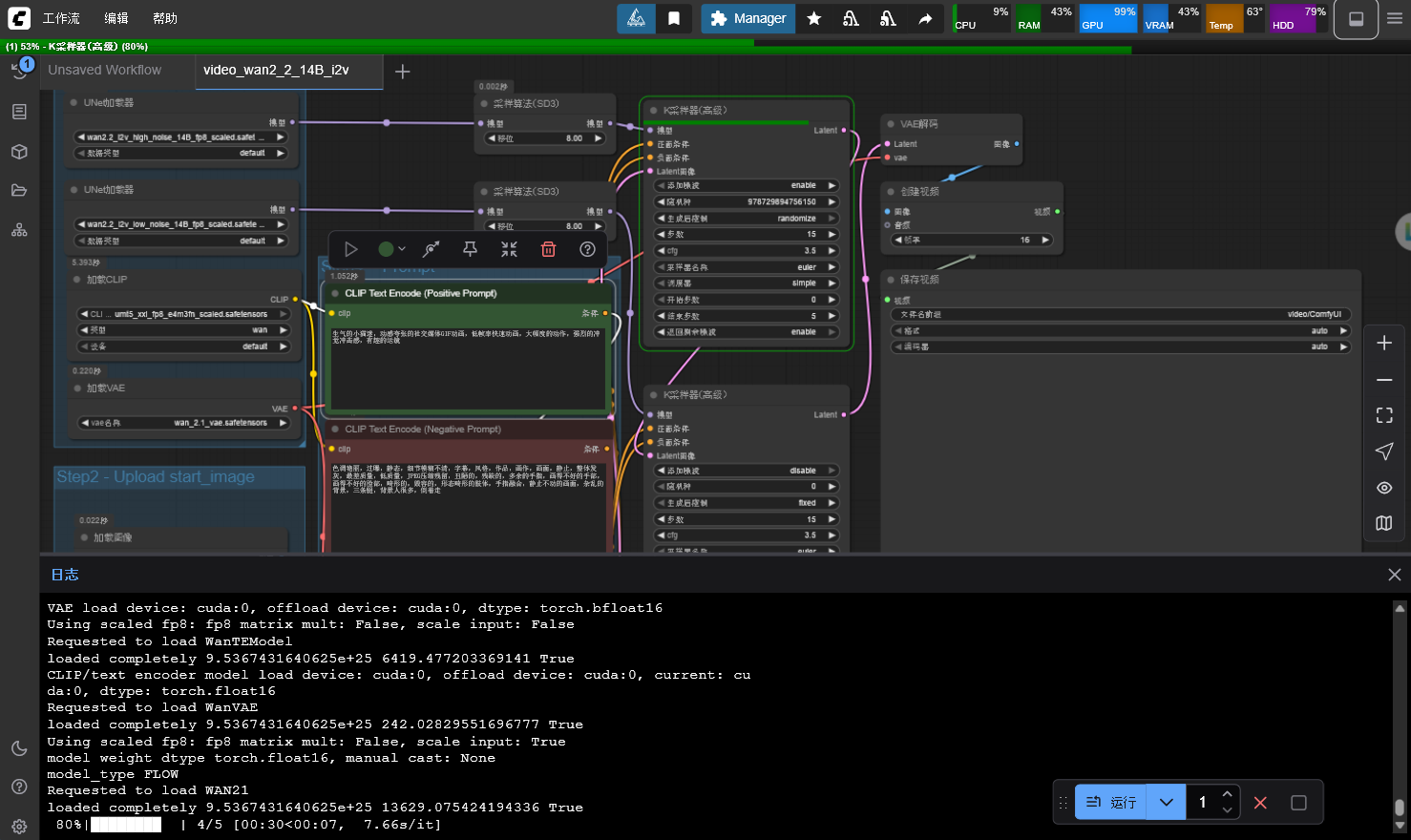The height and width of the screenshot is (840, 1411).
Task: Fit view in canvas controls
Action: (x=1384, y=415)
